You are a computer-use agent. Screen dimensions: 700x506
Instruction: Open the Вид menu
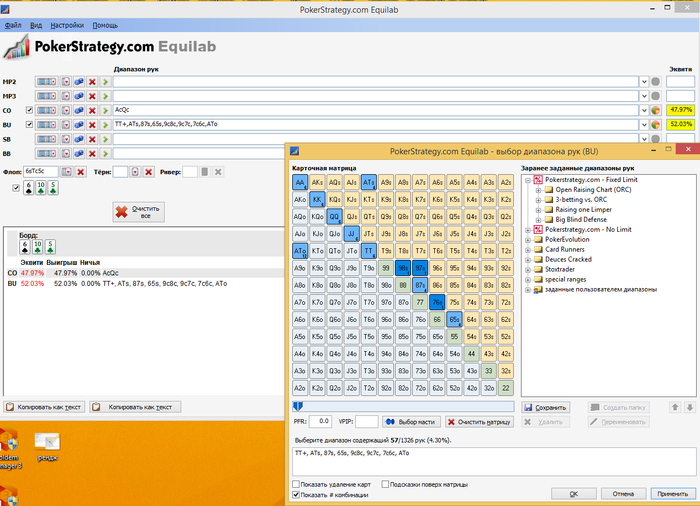(x=36, y=25)
